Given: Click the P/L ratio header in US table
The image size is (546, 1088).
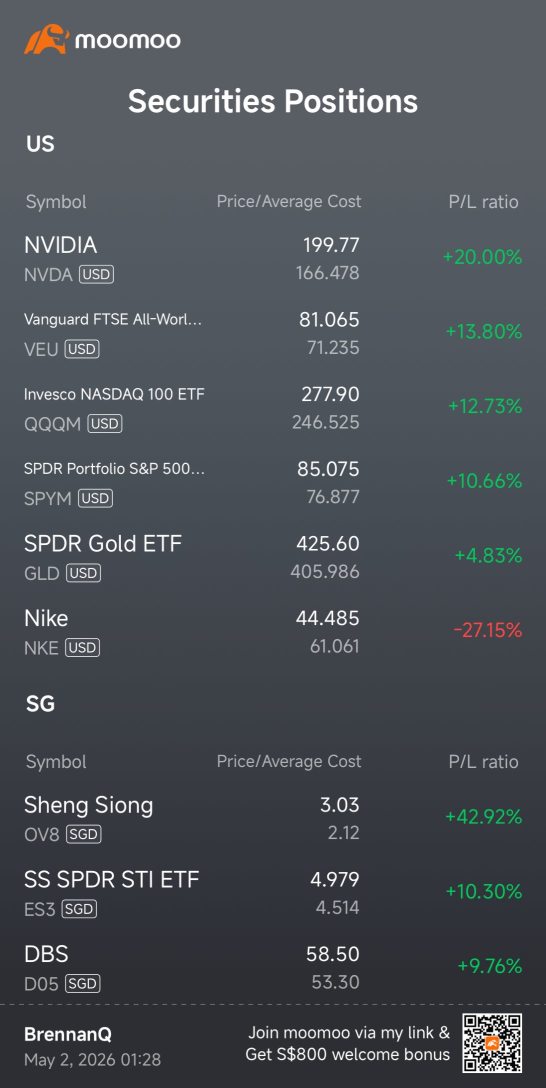Looking at the screenshot, I should (x=484, y=202).
